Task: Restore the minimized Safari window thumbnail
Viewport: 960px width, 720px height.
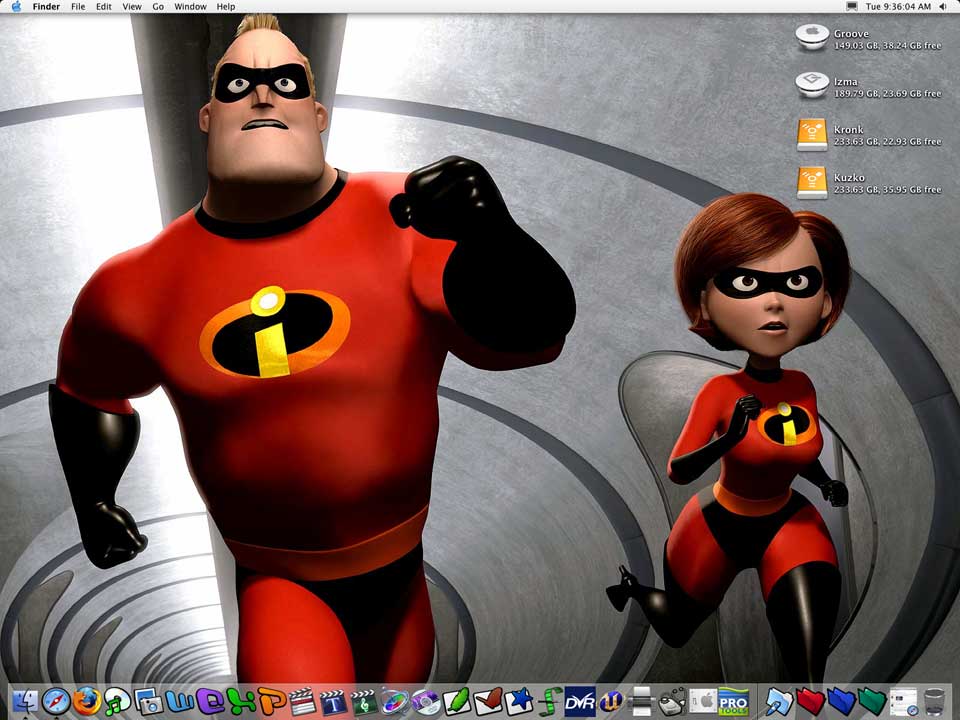Action: pos(903,701)
